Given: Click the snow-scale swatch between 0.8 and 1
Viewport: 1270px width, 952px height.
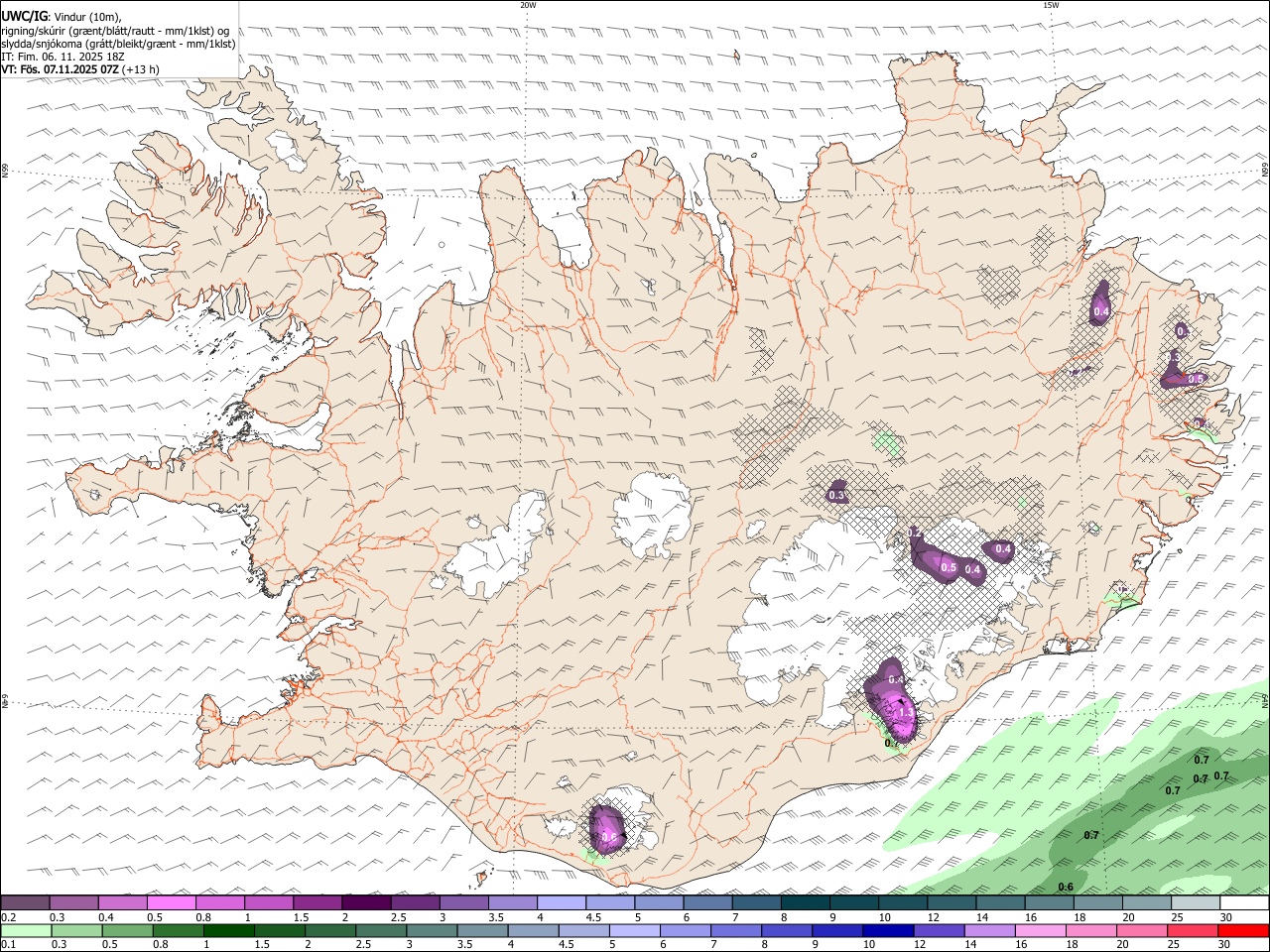Looking at the screenshot, I should click(220, 903).
